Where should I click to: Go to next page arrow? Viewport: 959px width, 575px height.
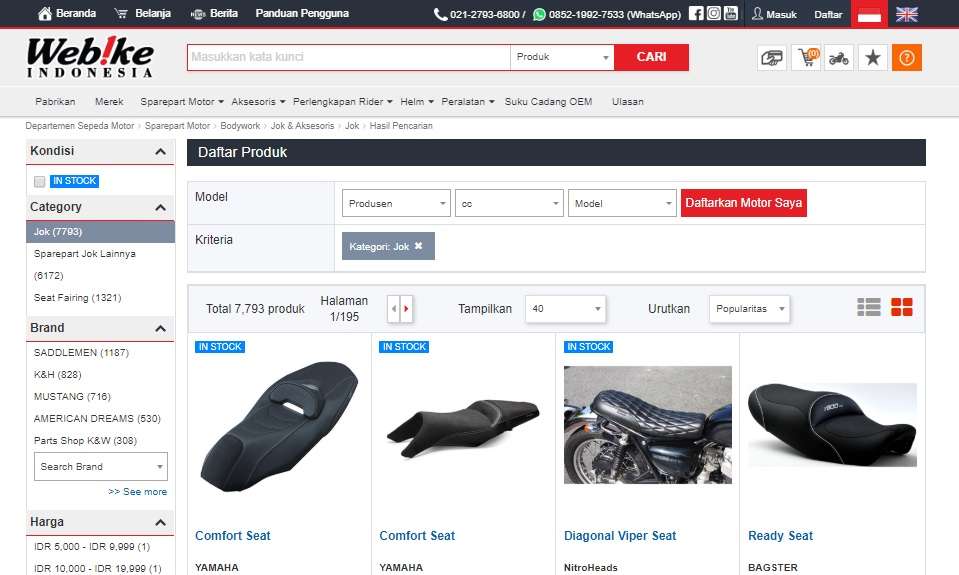[x=406, y=309]
